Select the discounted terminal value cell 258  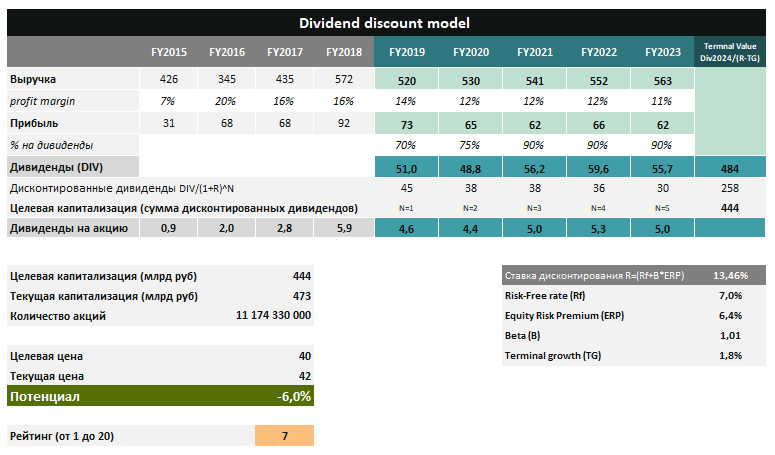point(729,188)
